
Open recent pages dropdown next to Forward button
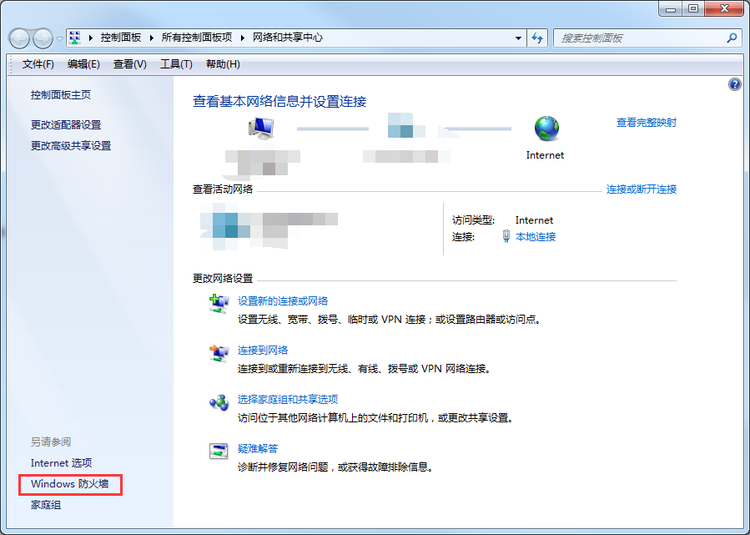pyautogui.click(x=59, y=39)
